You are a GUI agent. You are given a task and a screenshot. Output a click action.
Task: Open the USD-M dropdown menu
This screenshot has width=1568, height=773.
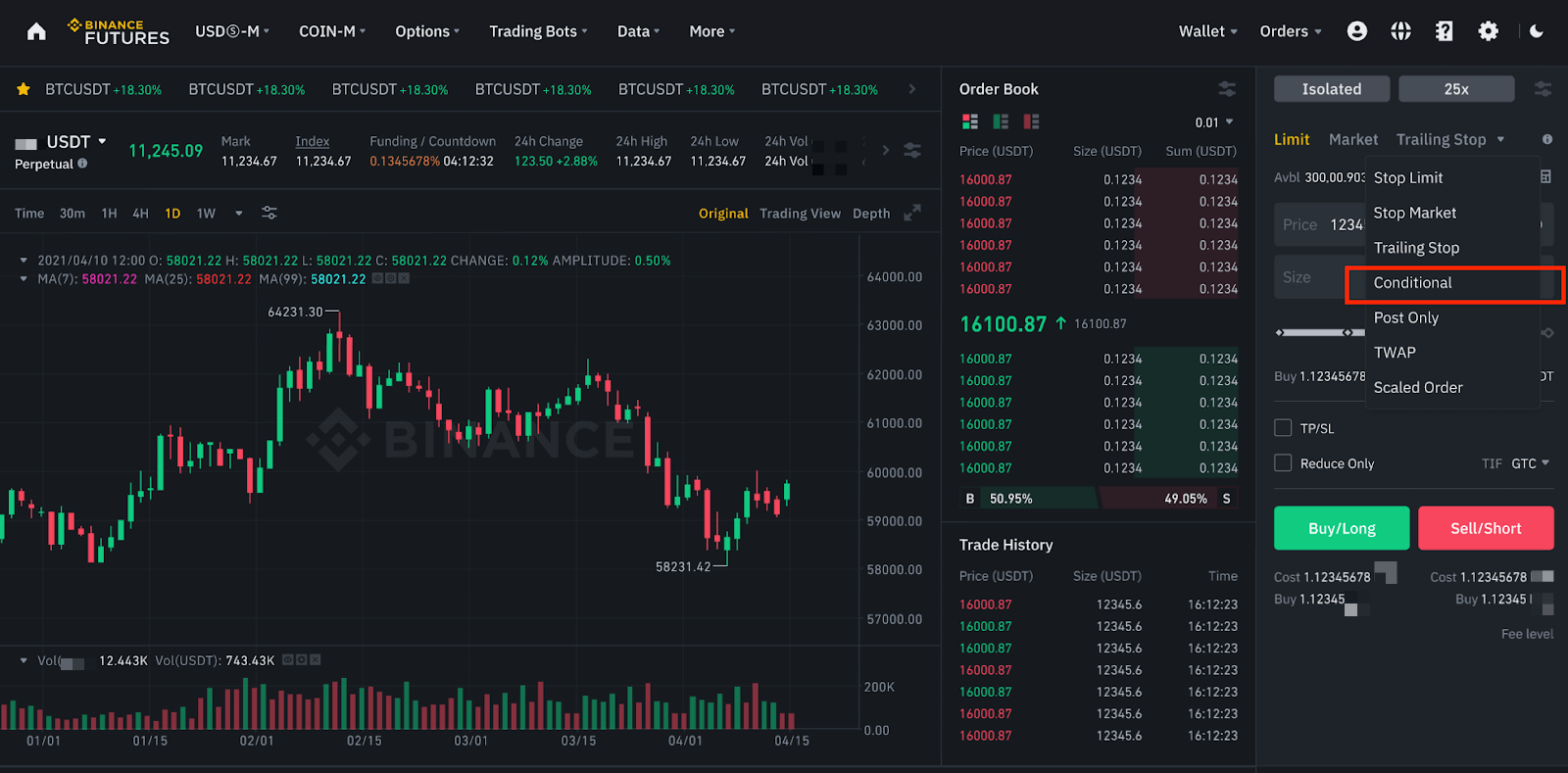click(x=232, y=31)
